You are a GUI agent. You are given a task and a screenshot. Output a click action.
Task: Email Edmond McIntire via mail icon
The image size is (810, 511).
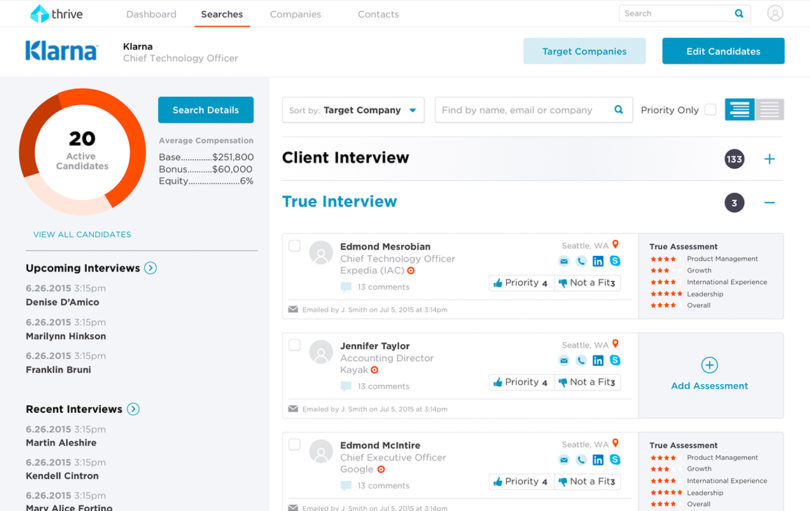564,460
